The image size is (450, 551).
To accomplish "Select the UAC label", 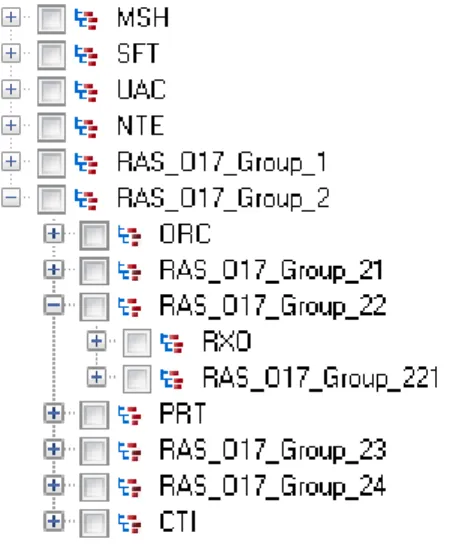I will [142, 90].
